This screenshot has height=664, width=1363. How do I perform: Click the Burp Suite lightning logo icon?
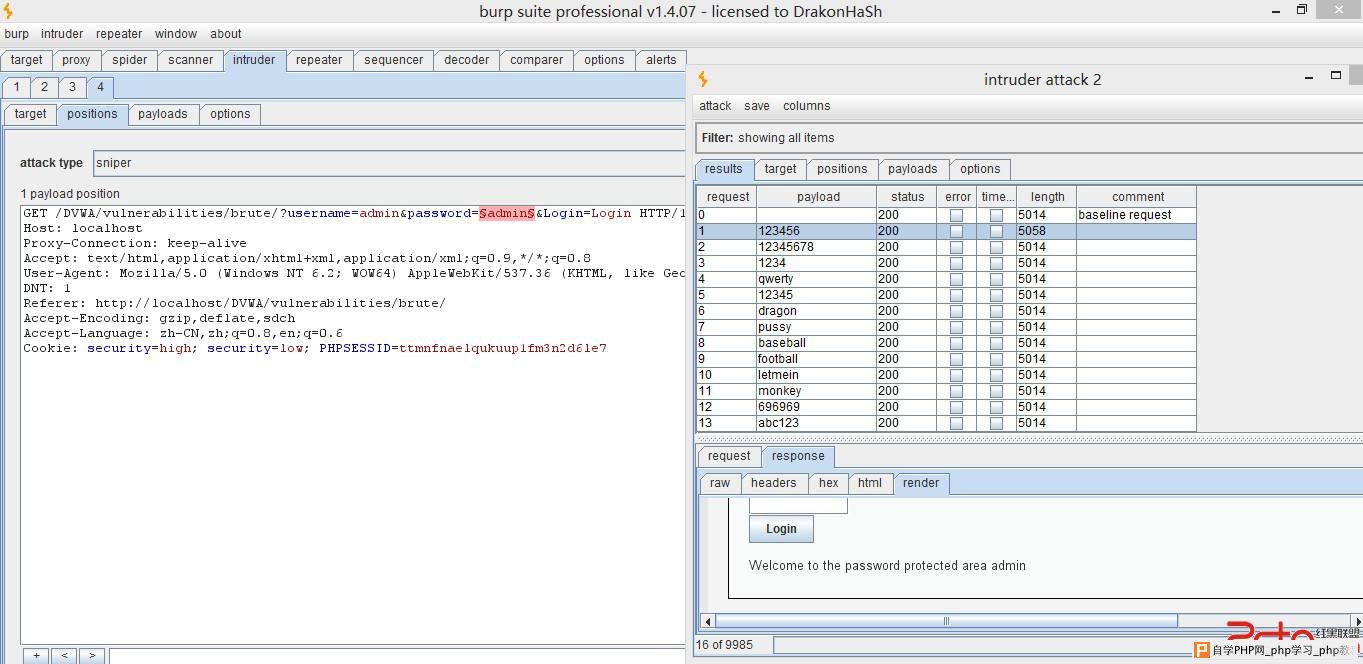click(8, 11)
